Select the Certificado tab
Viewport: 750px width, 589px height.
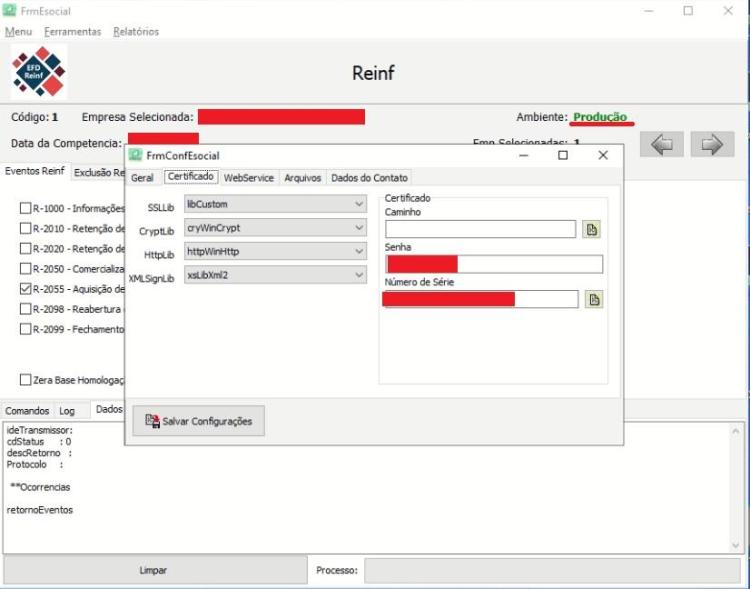point(191,177)
